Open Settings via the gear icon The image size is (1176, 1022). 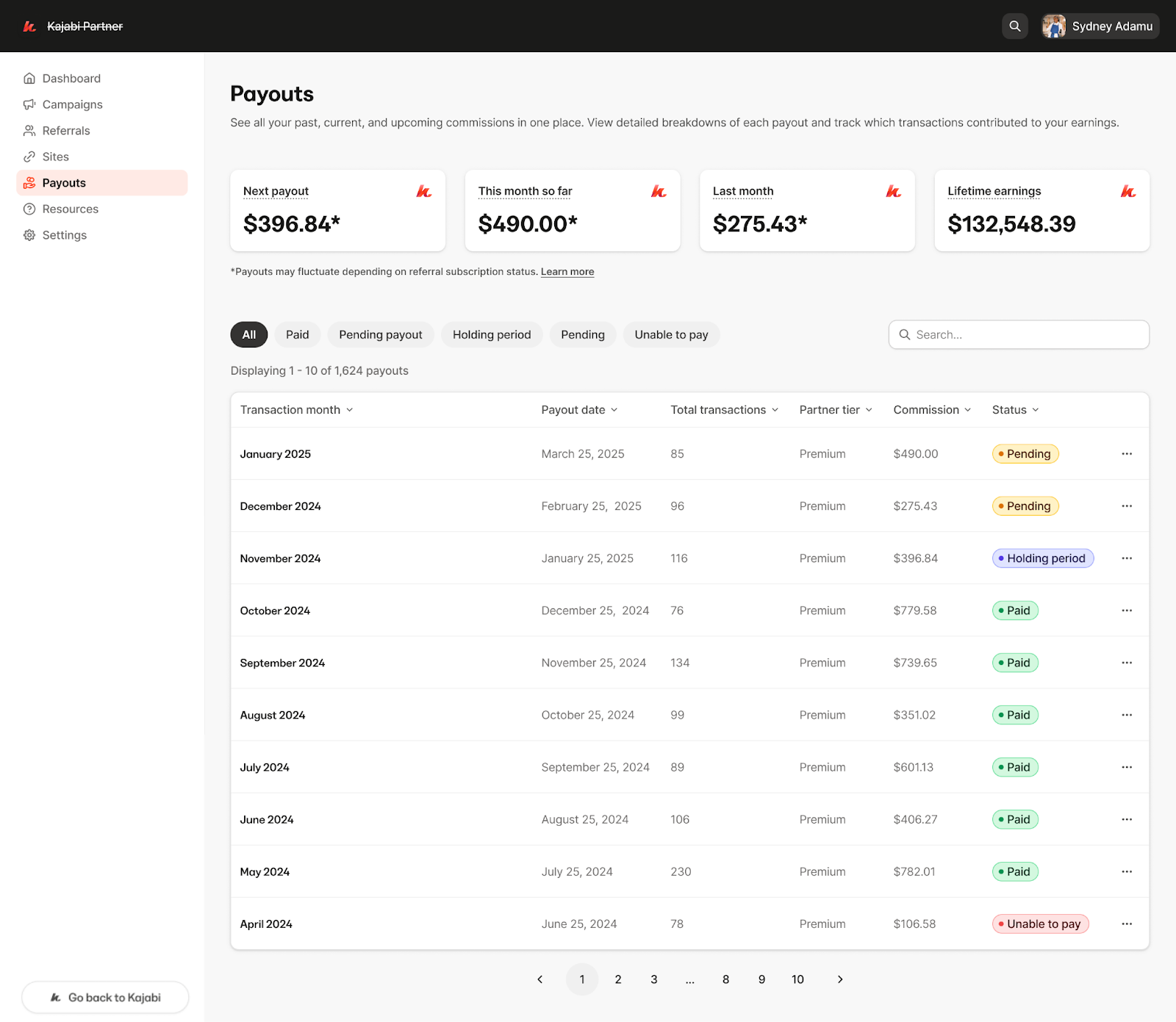coord(29,234)
